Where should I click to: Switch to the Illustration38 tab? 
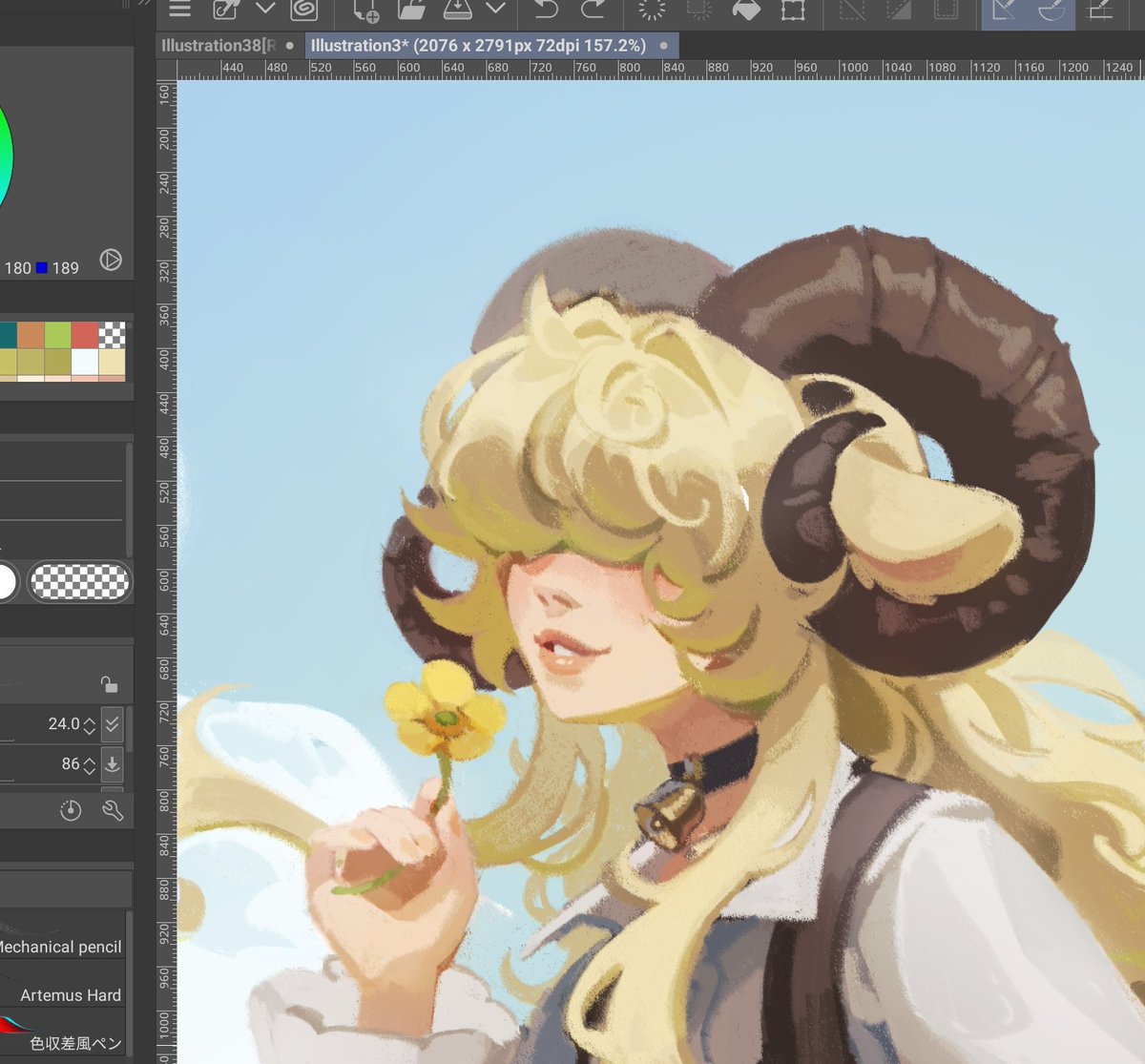[x=219, y=45]
